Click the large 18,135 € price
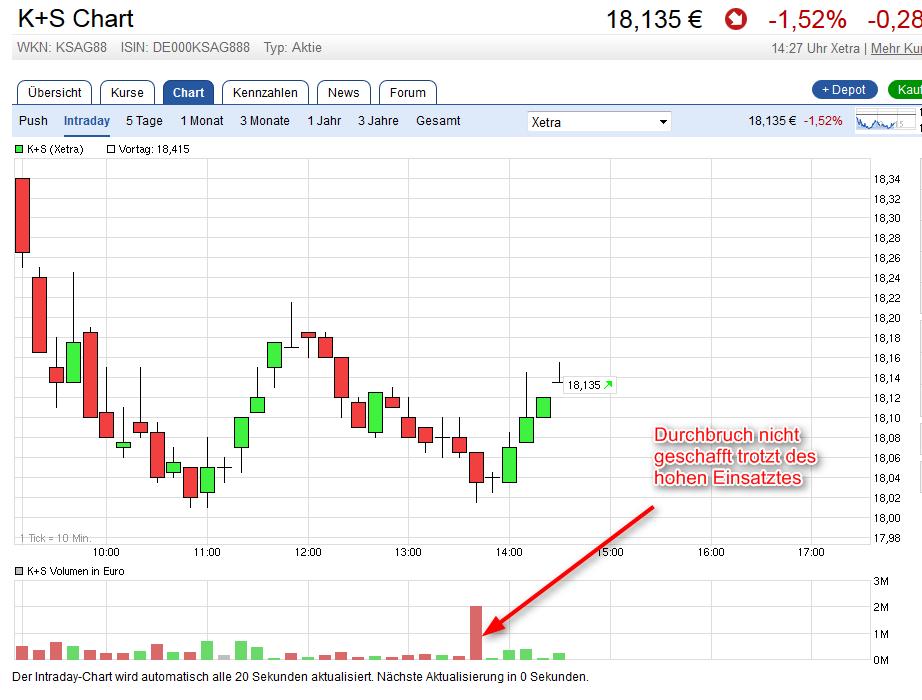The height and width of the screenshot is (700, 922). [654, 19]
